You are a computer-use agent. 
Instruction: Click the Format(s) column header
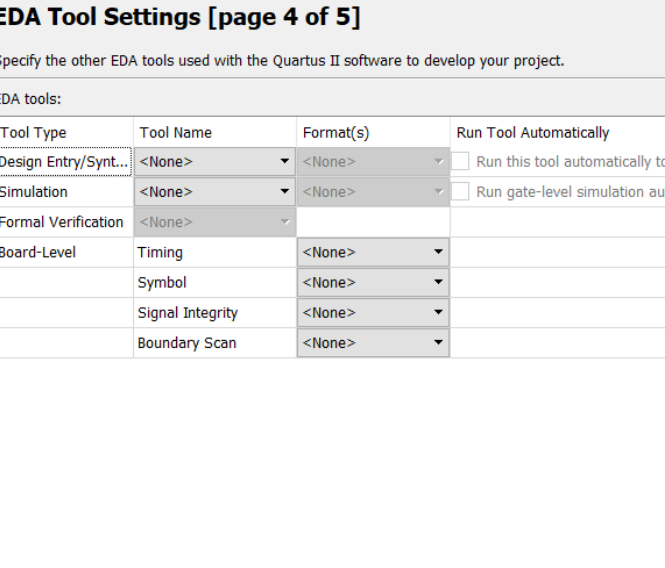(373, 133)
